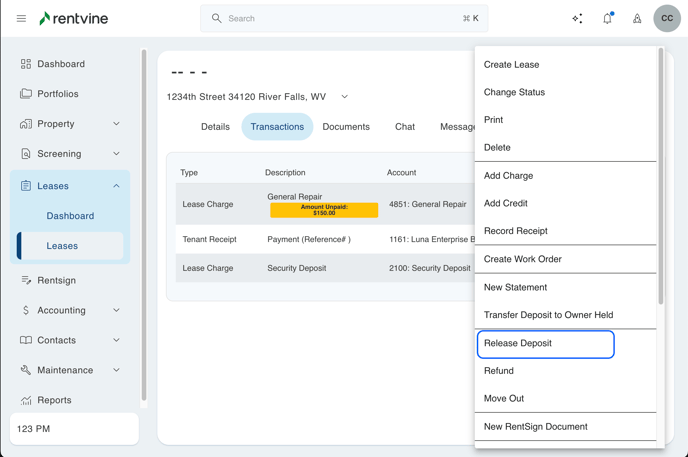Open Dashboard from the sidebar
688x457 pixels.
(60, 64)
